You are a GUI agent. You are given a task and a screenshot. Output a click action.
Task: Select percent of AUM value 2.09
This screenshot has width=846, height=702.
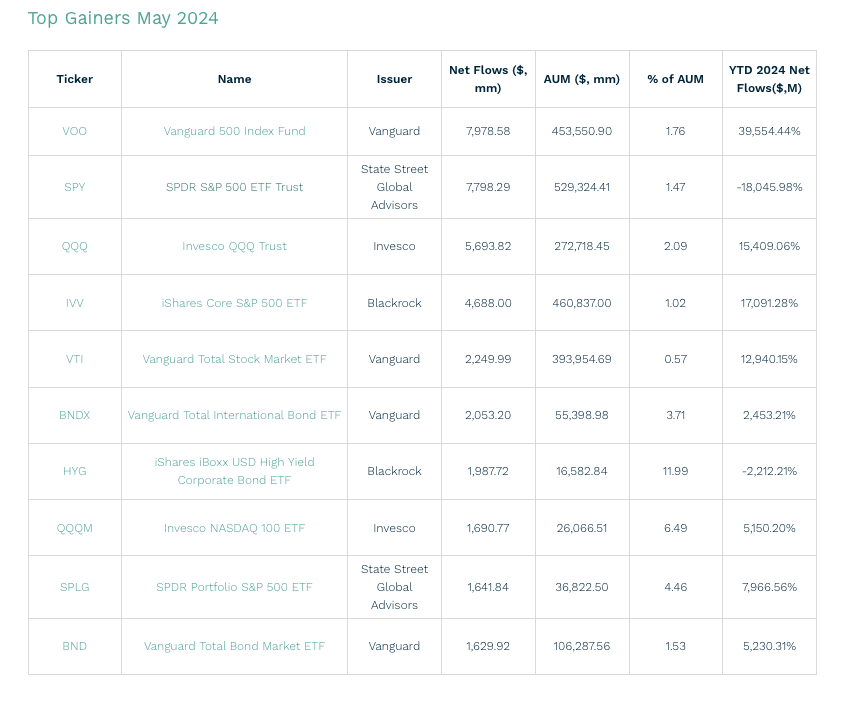[x=676, y=246]
